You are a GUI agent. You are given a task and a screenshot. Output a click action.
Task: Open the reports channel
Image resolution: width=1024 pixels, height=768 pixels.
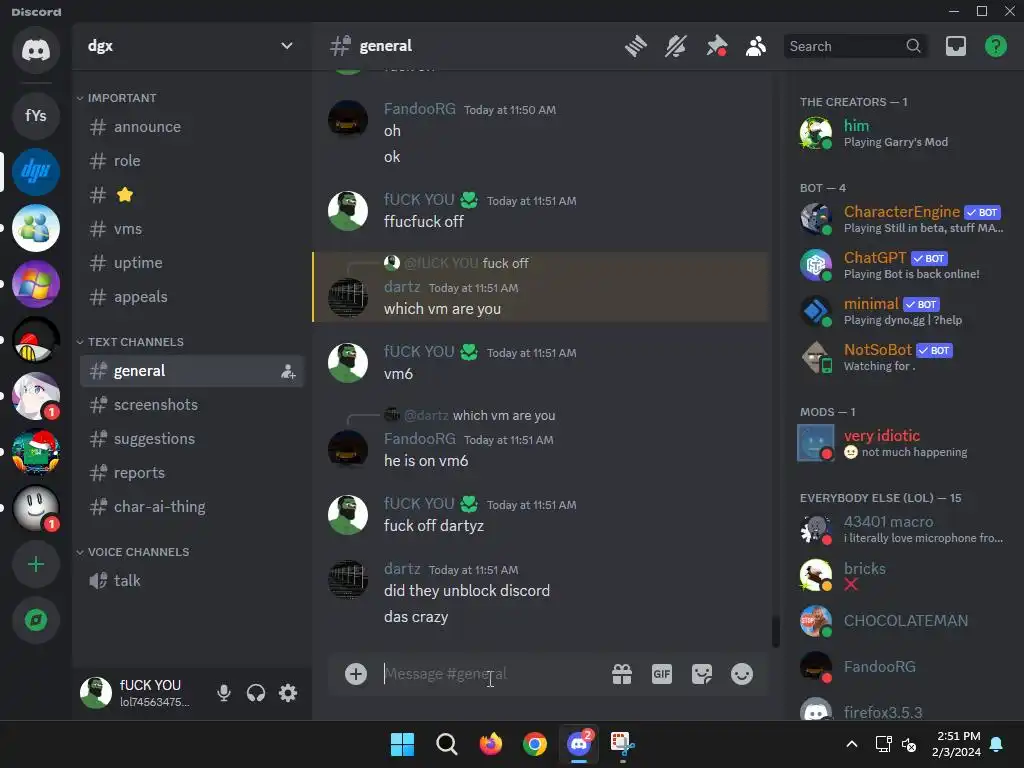[192, 473]
